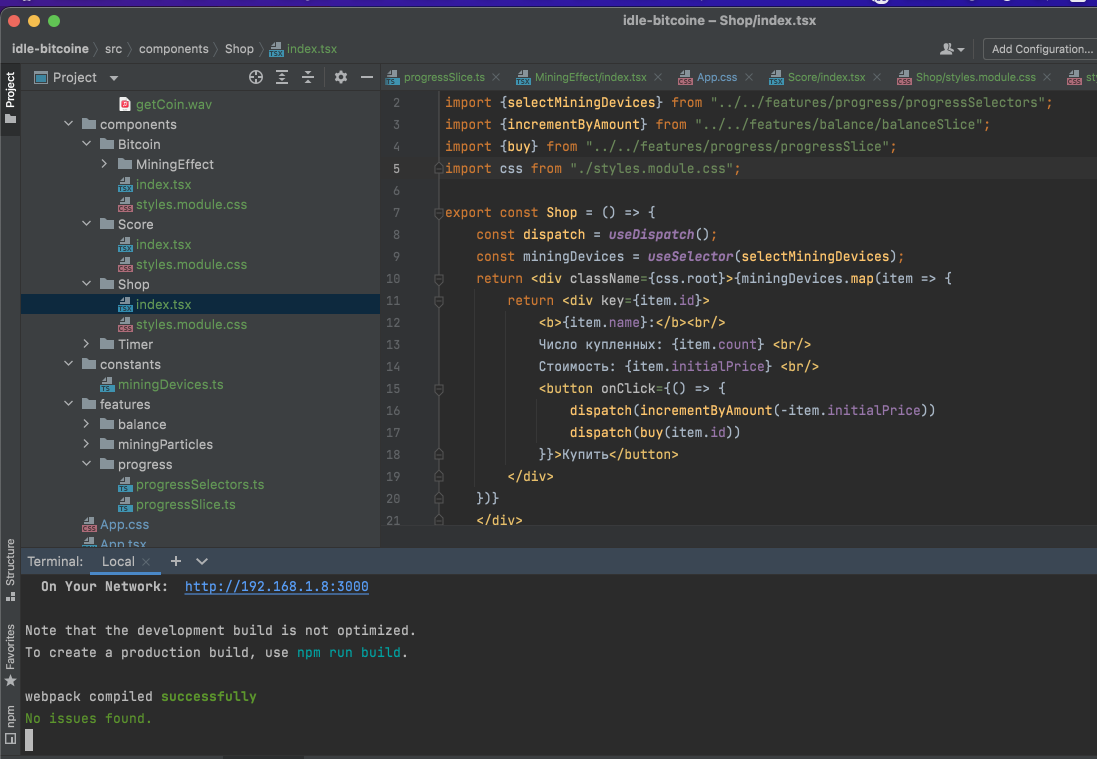Open Project panel gear settings
1097x759 pixels.
click(x=340, y=77)
